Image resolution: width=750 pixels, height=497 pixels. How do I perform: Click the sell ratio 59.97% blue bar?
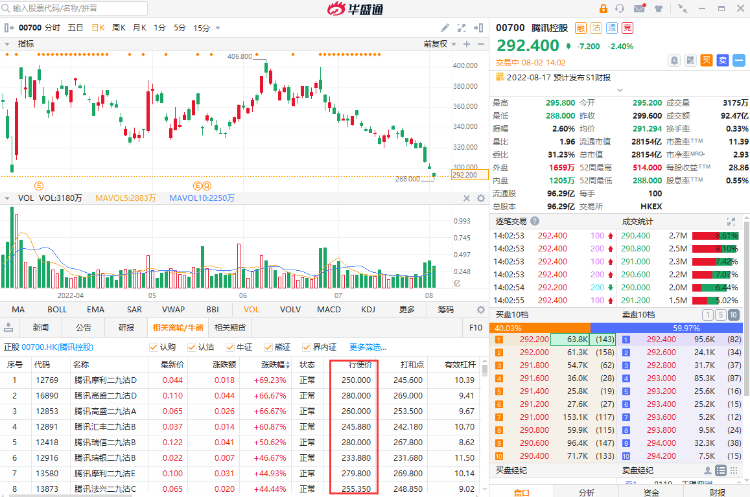tap(667, 328)
